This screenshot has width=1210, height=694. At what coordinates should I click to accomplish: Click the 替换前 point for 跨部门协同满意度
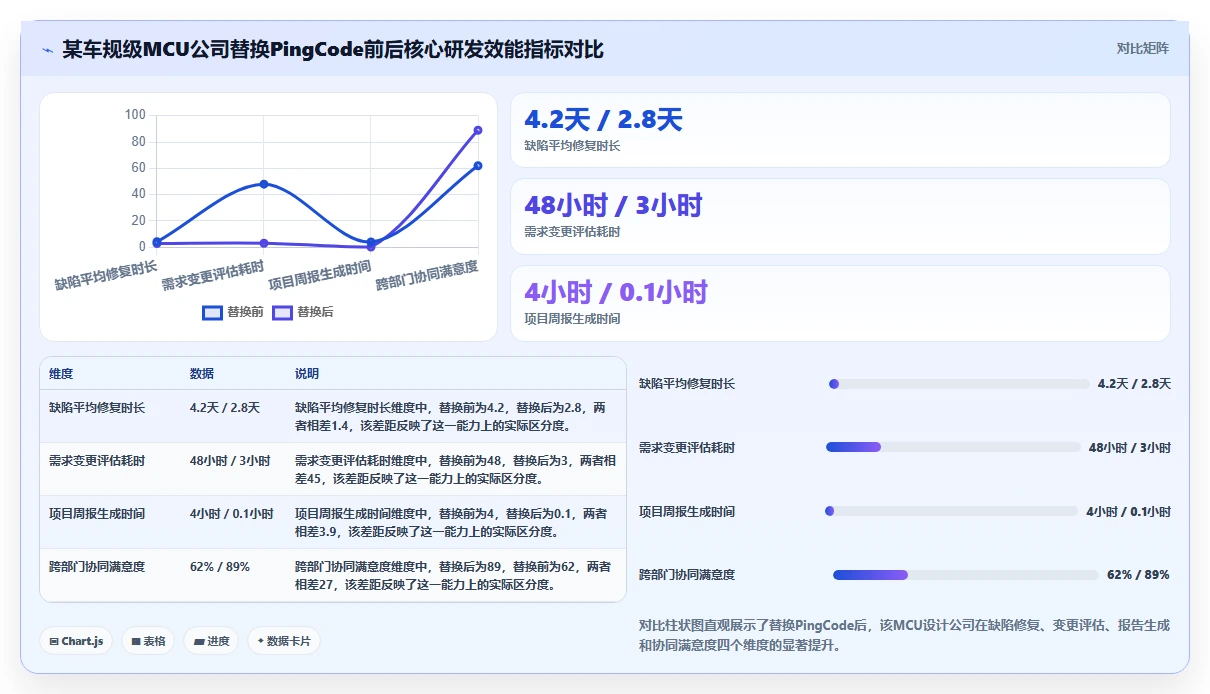click(x=478, y=166)
